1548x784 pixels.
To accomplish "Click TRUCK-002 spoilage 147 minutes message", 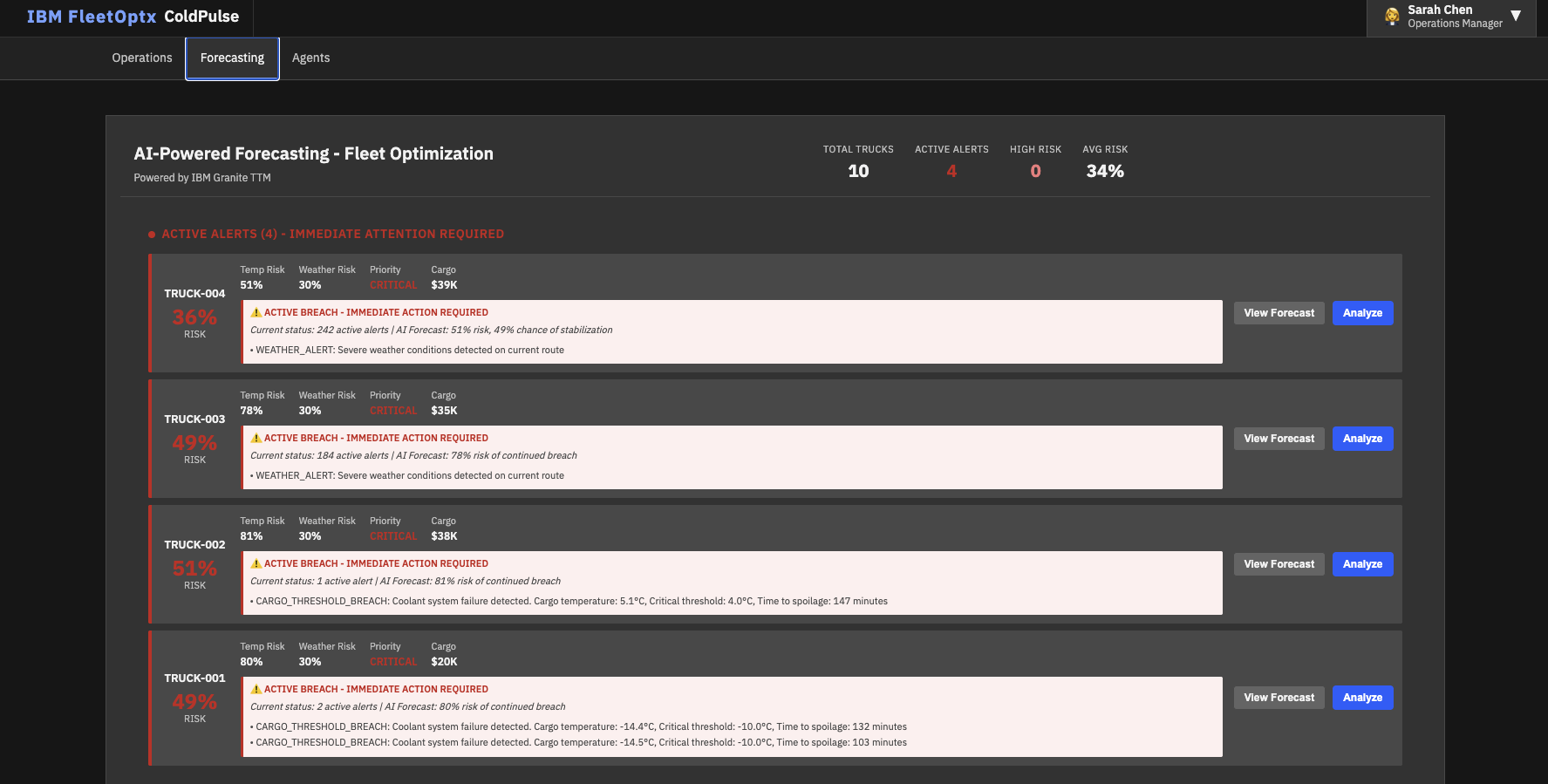I will point(569,601).
